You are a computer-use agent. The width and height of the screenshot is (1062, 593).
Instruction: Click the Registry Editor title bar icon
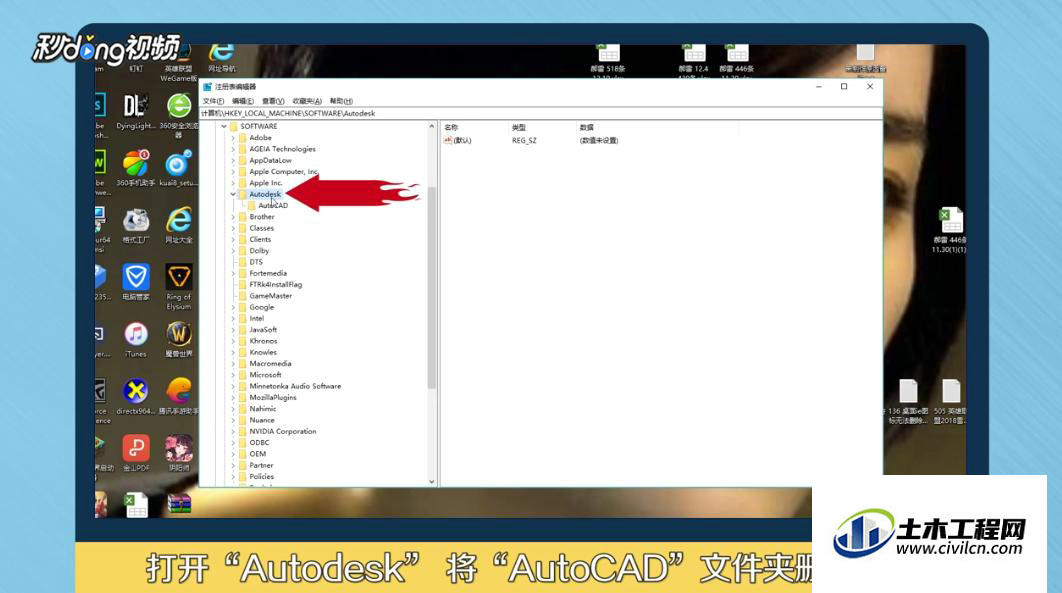coord(207,87)
